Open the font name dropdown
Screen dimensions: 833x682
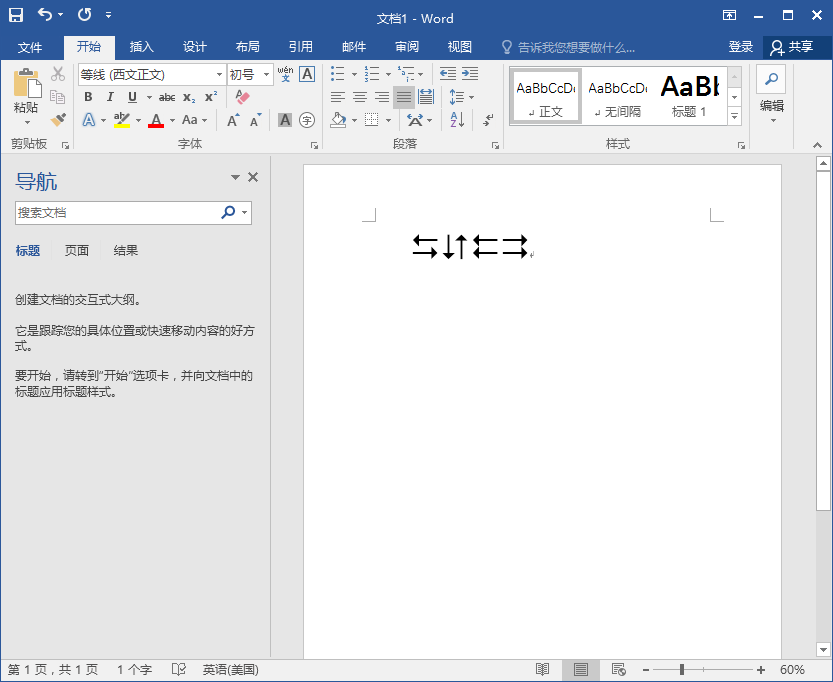(x=219, y=75)
